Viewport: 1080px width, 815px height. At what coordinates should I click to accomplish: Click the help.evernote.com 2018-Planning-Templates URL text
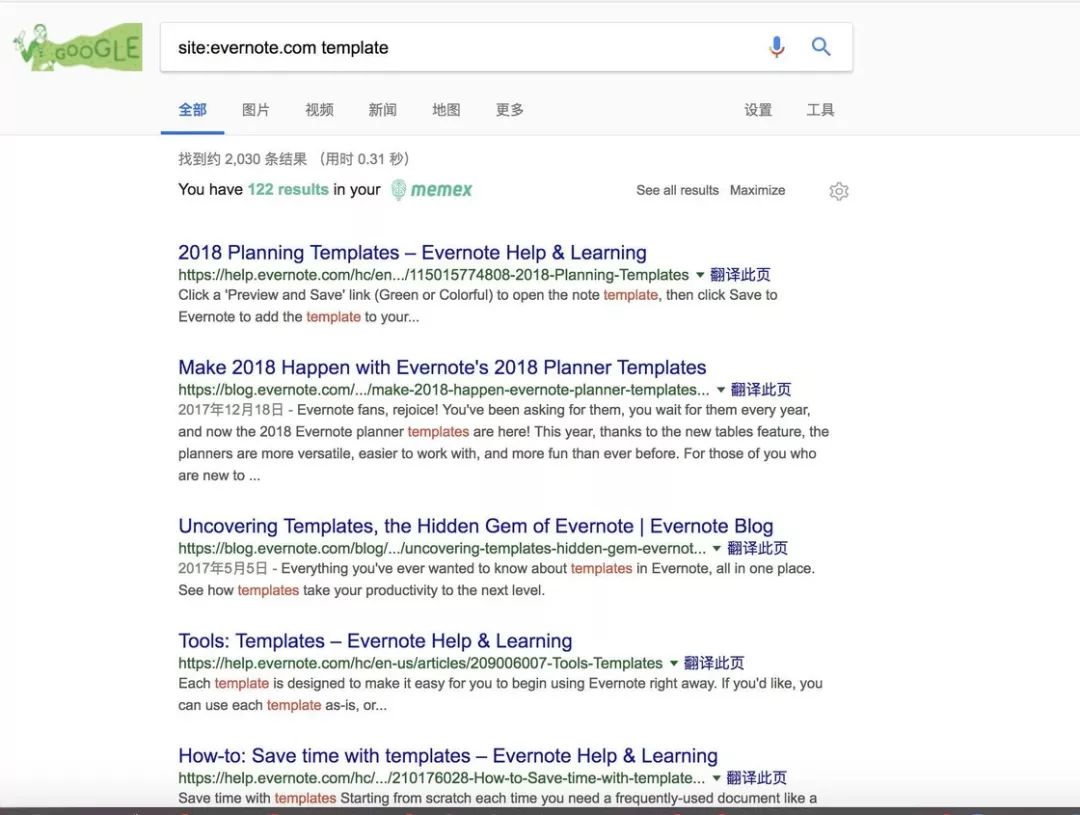pyautogui.click(x=433, y=275)
